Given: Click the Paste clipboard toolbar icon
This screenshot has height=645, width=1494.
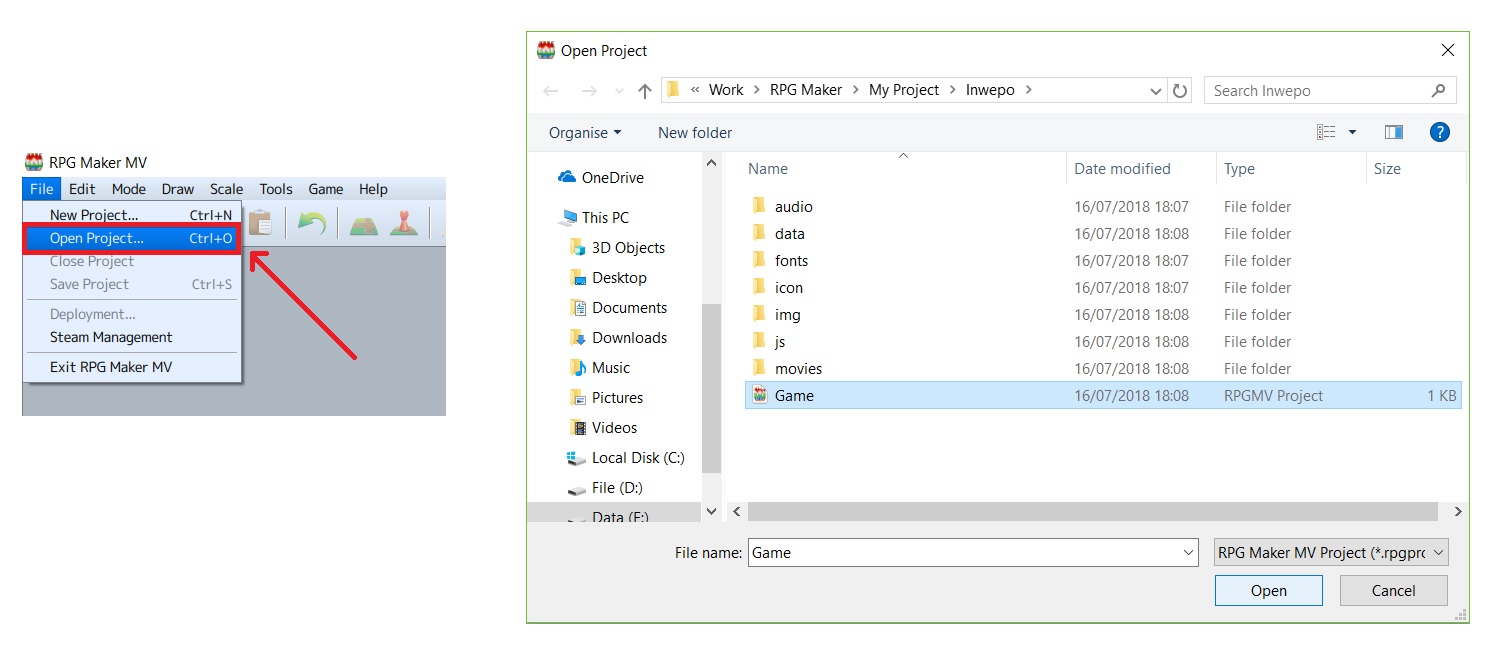Looking at the screenshot, I should click(x=260, y=222).
